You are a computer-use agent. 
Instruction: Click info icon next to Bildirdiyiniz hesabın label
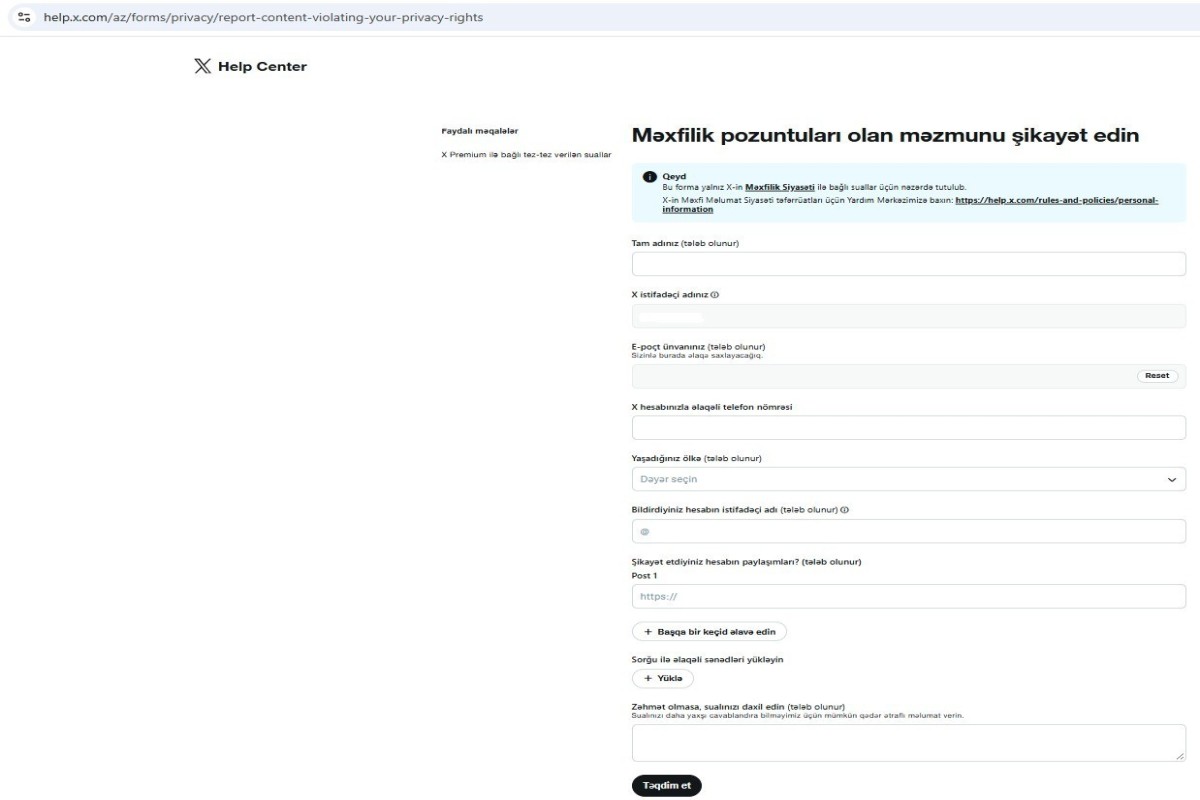click(845, 510)
